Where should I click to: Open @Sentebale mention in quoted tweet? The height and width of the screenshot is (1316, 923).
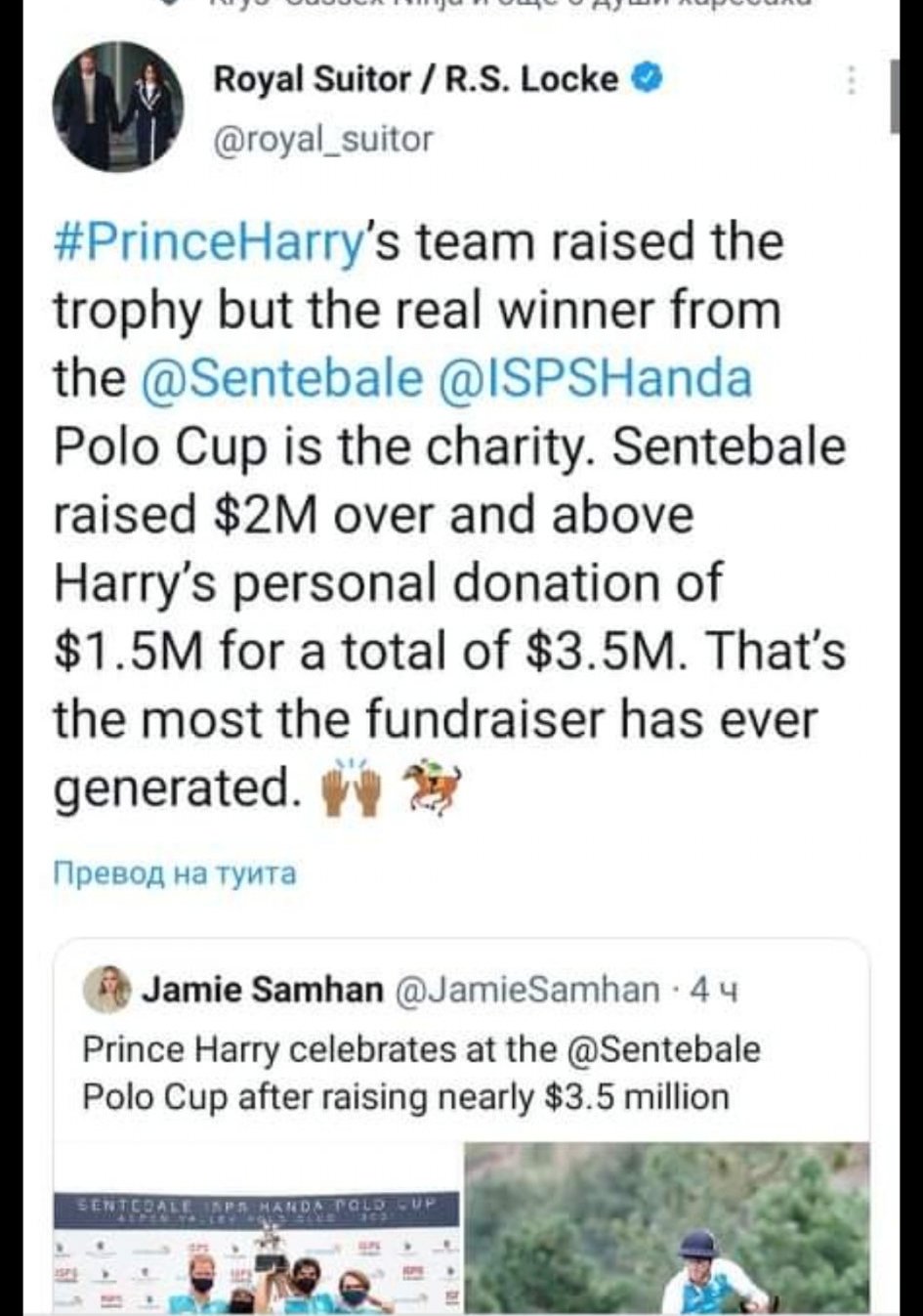[662, 1049]
